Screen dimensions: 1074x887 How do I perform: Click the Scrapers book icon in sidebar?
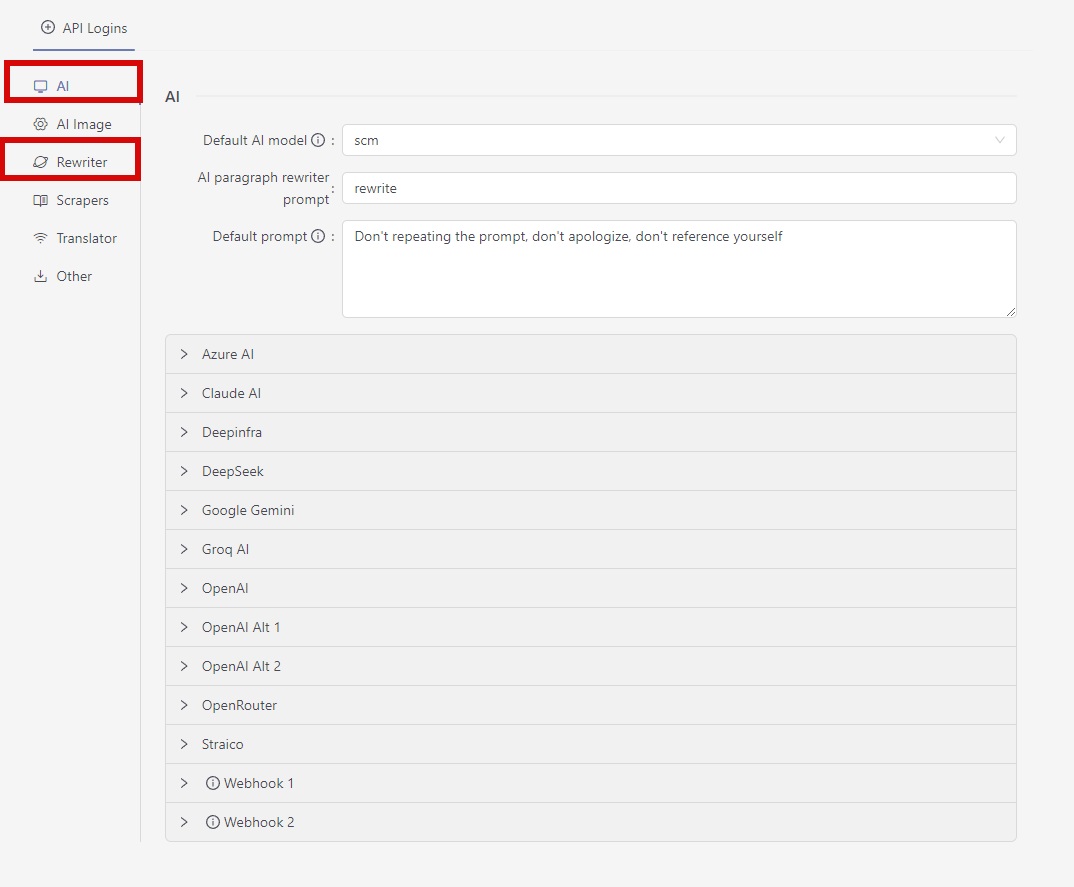pyautogui.click(x=40, y=201)
